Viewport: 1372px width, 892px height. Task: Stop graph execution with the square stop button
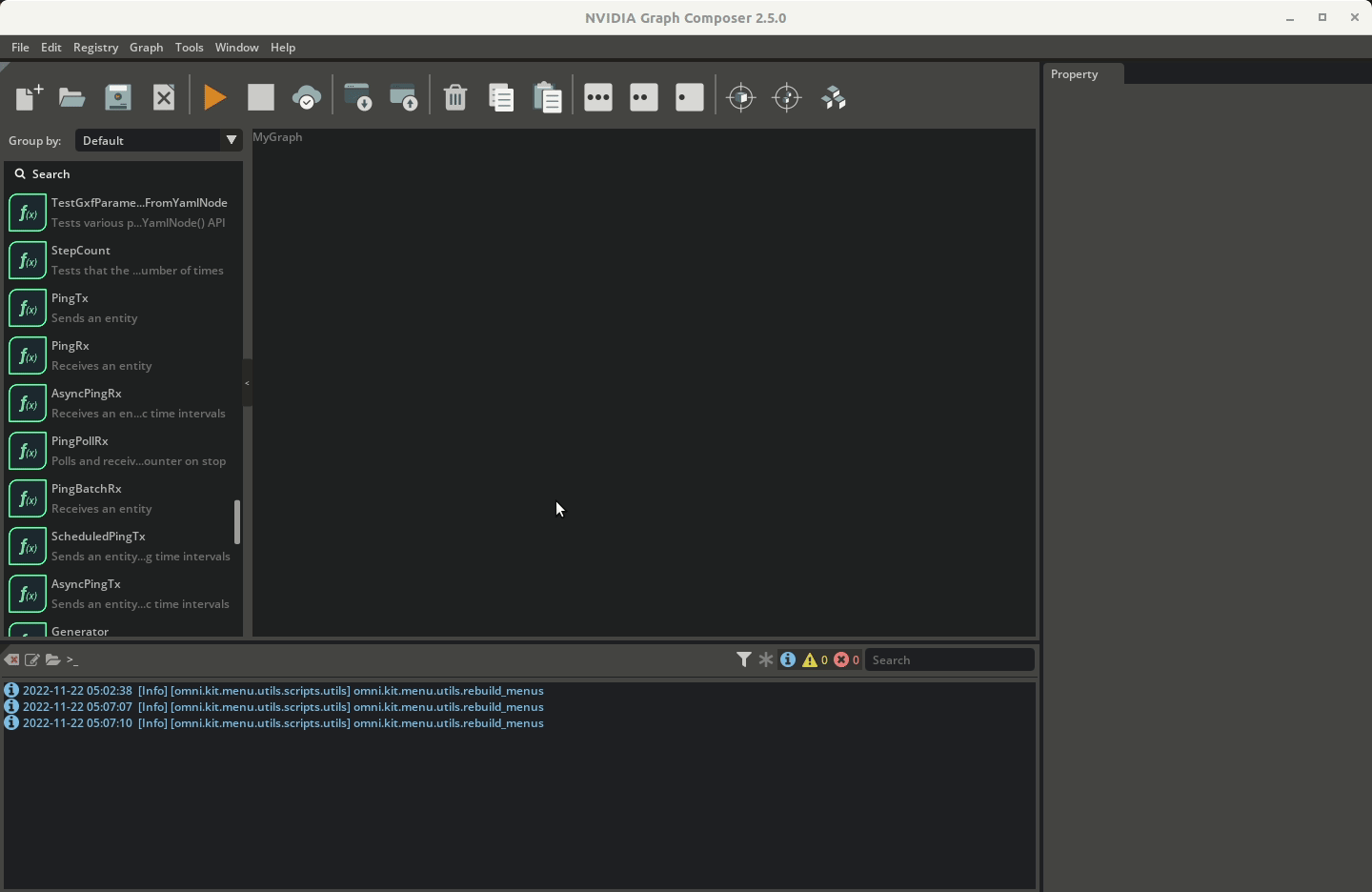261,97
